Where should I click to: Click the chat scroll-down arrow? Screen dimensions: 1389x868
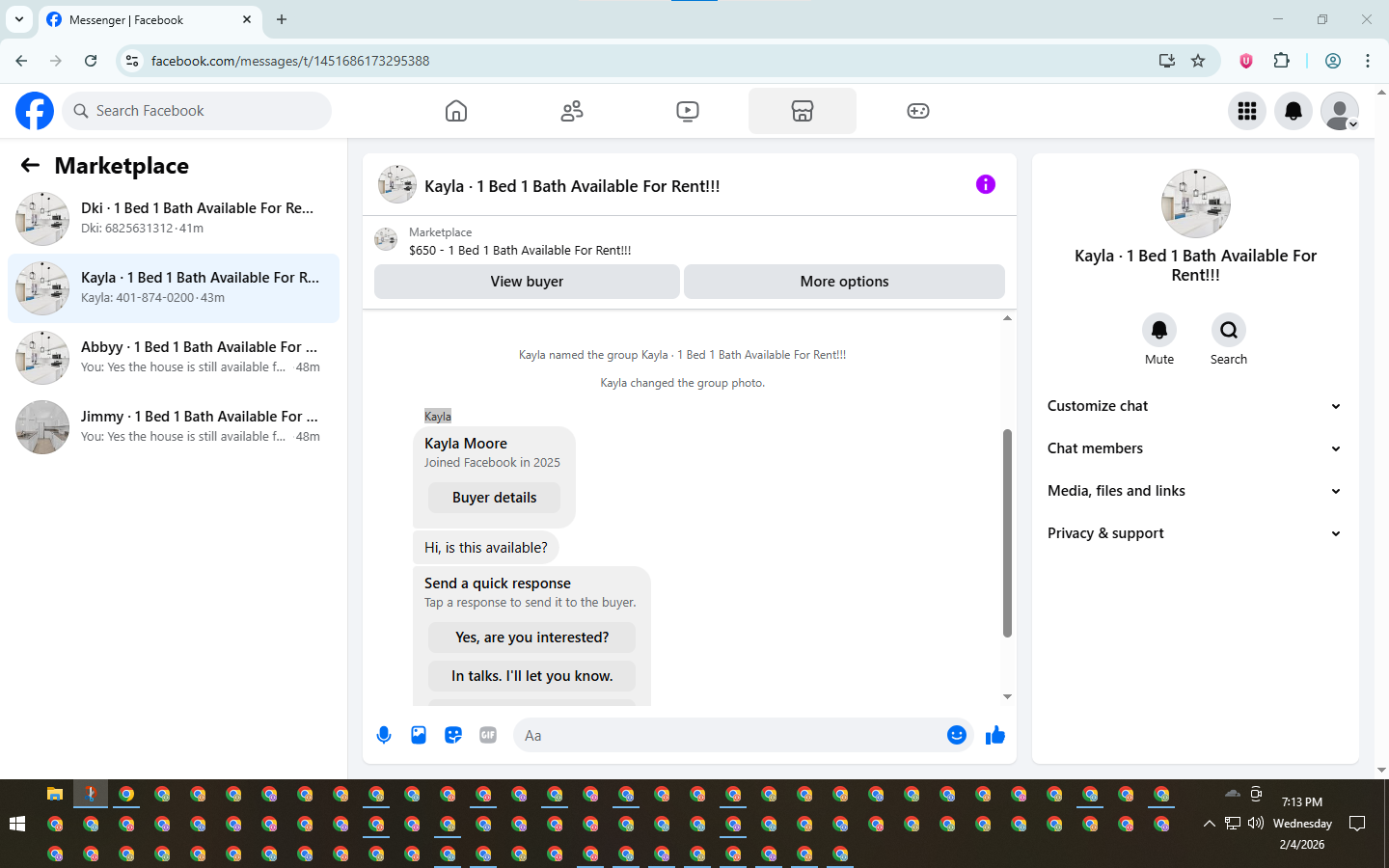pyautogui.click(x=1007, y=696)
